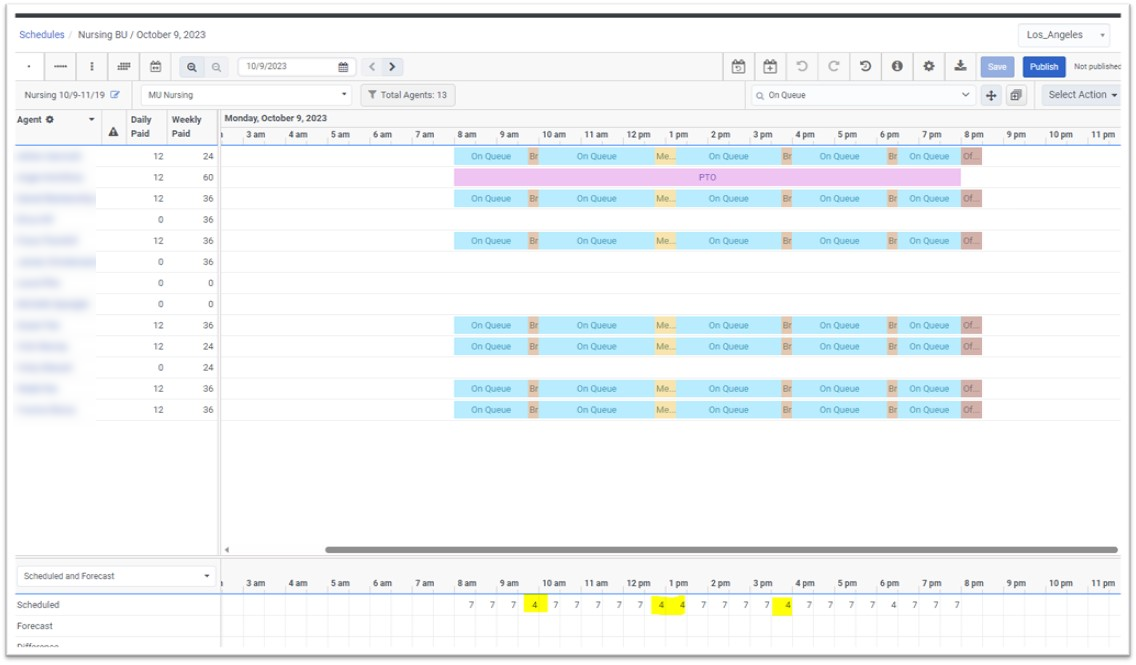The width and height of the screenshot is (1136, 665).
Task: Redo the schedule change
Action: tap(834, 67)
